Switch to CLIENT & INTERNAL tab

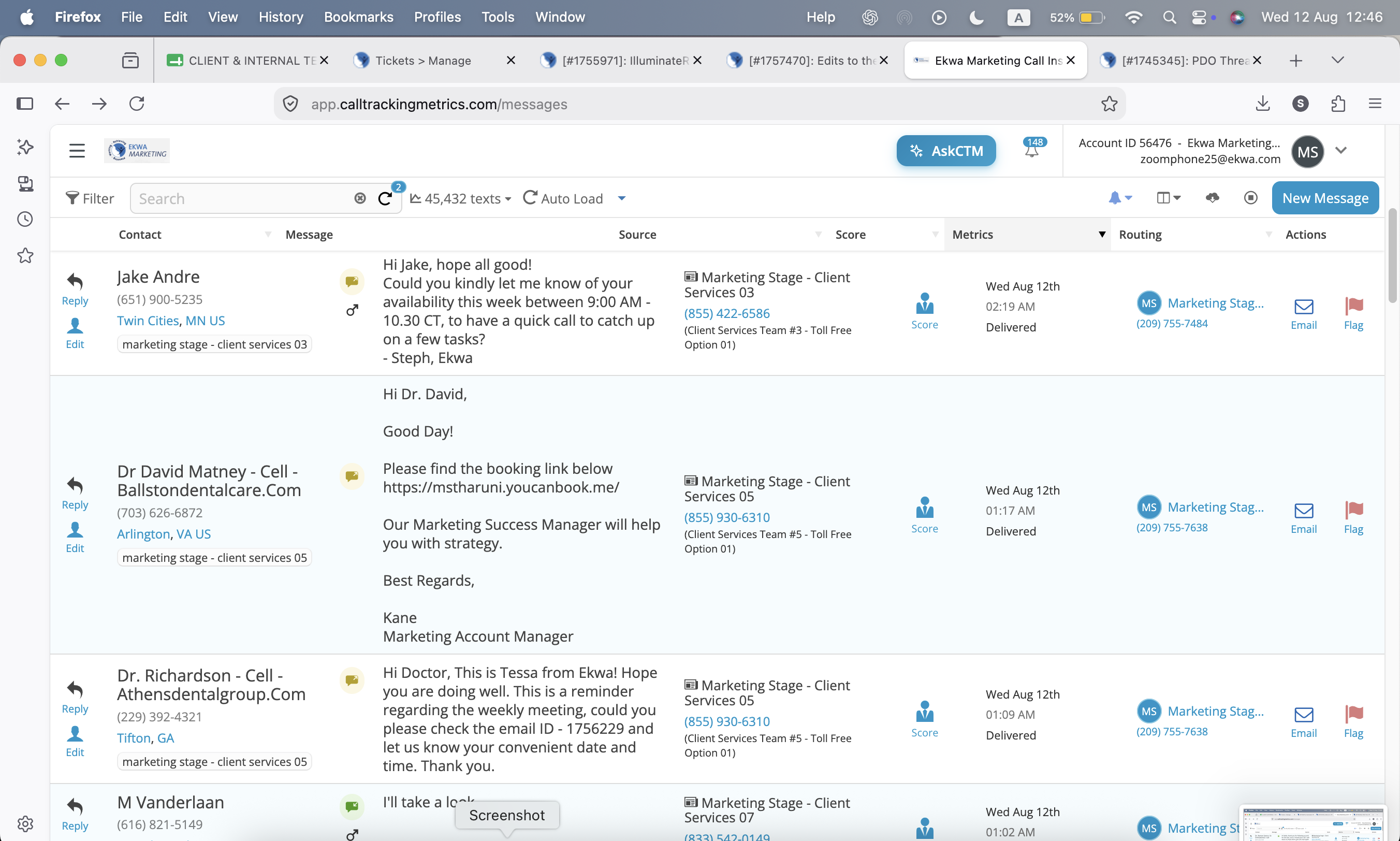[246, 60]
